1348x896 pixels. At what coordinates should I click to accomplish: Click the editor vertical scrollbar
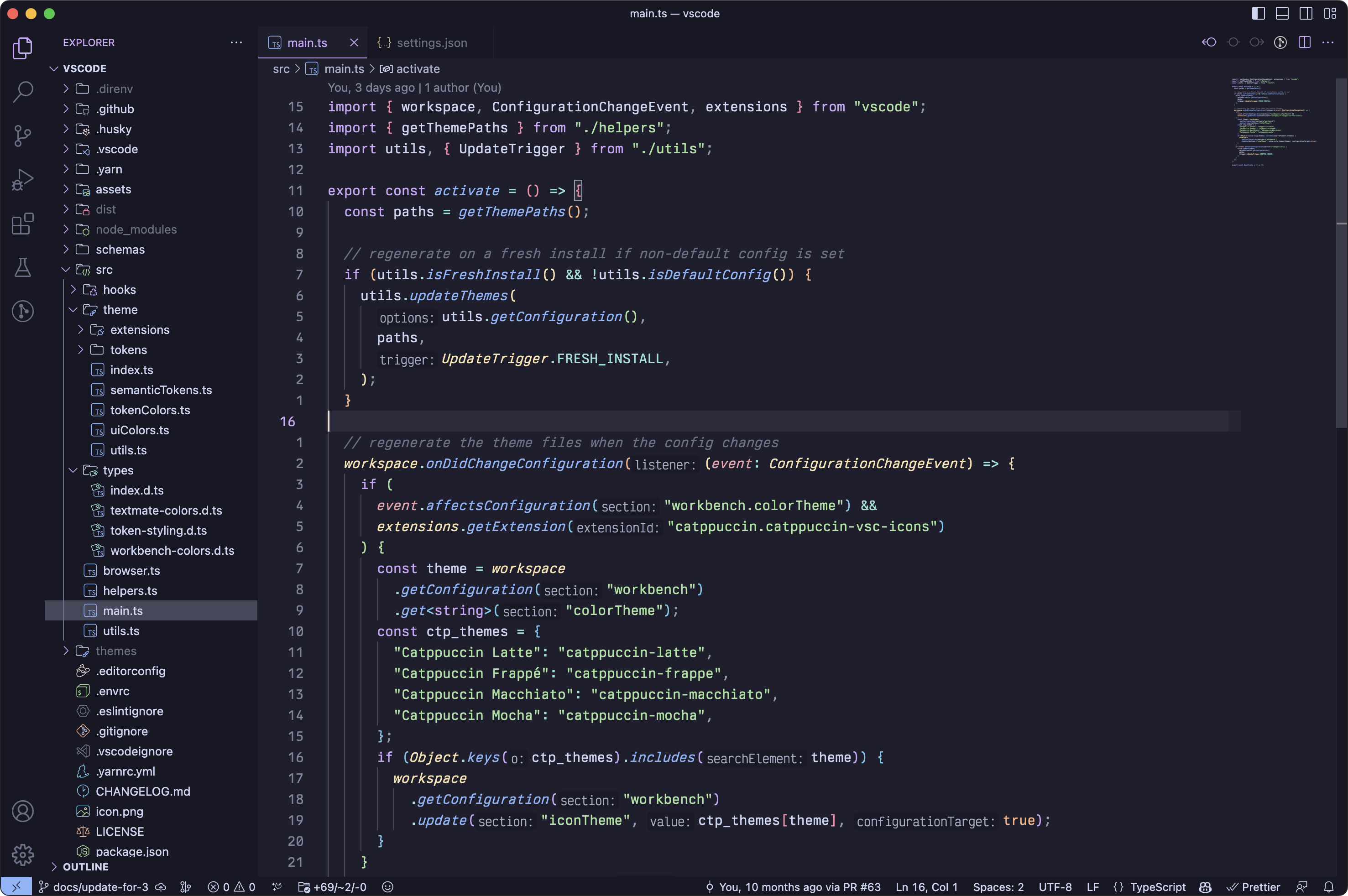tap(1341, 254)
